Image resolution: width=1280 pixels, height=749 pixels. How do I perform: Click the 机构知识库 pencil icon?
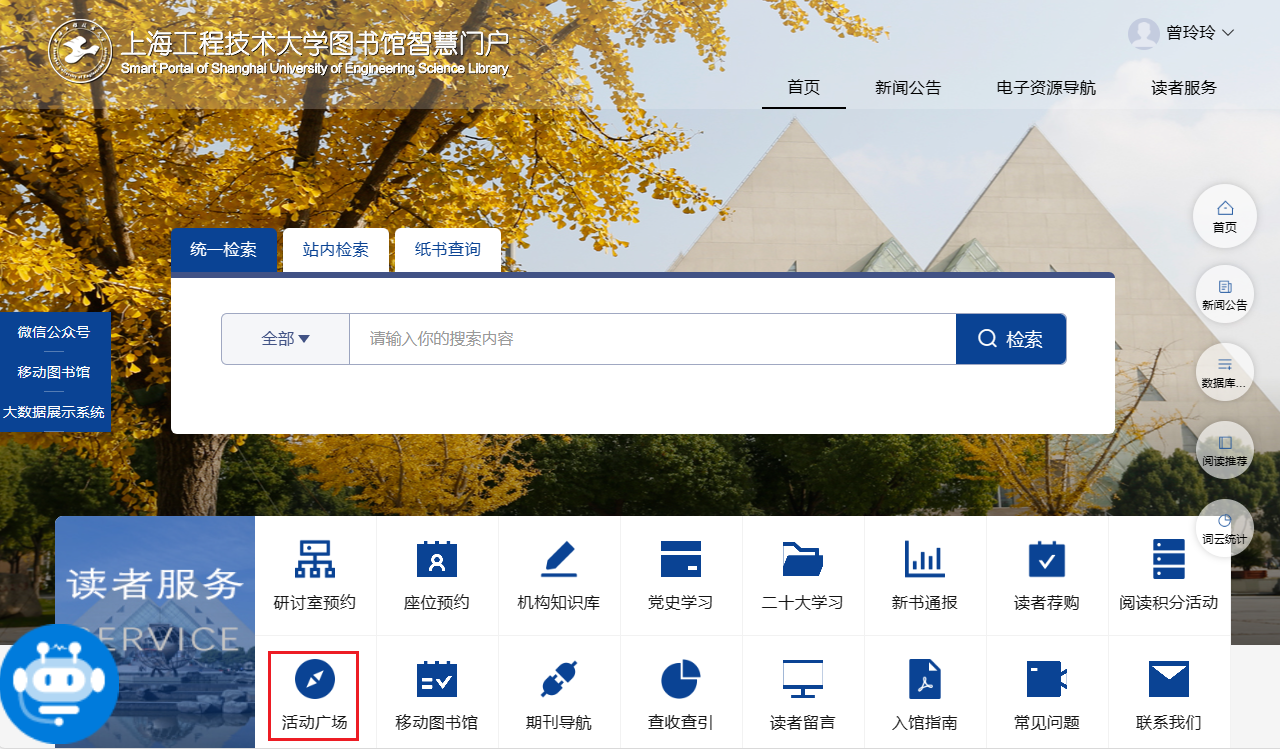click(x=558, y=559)
